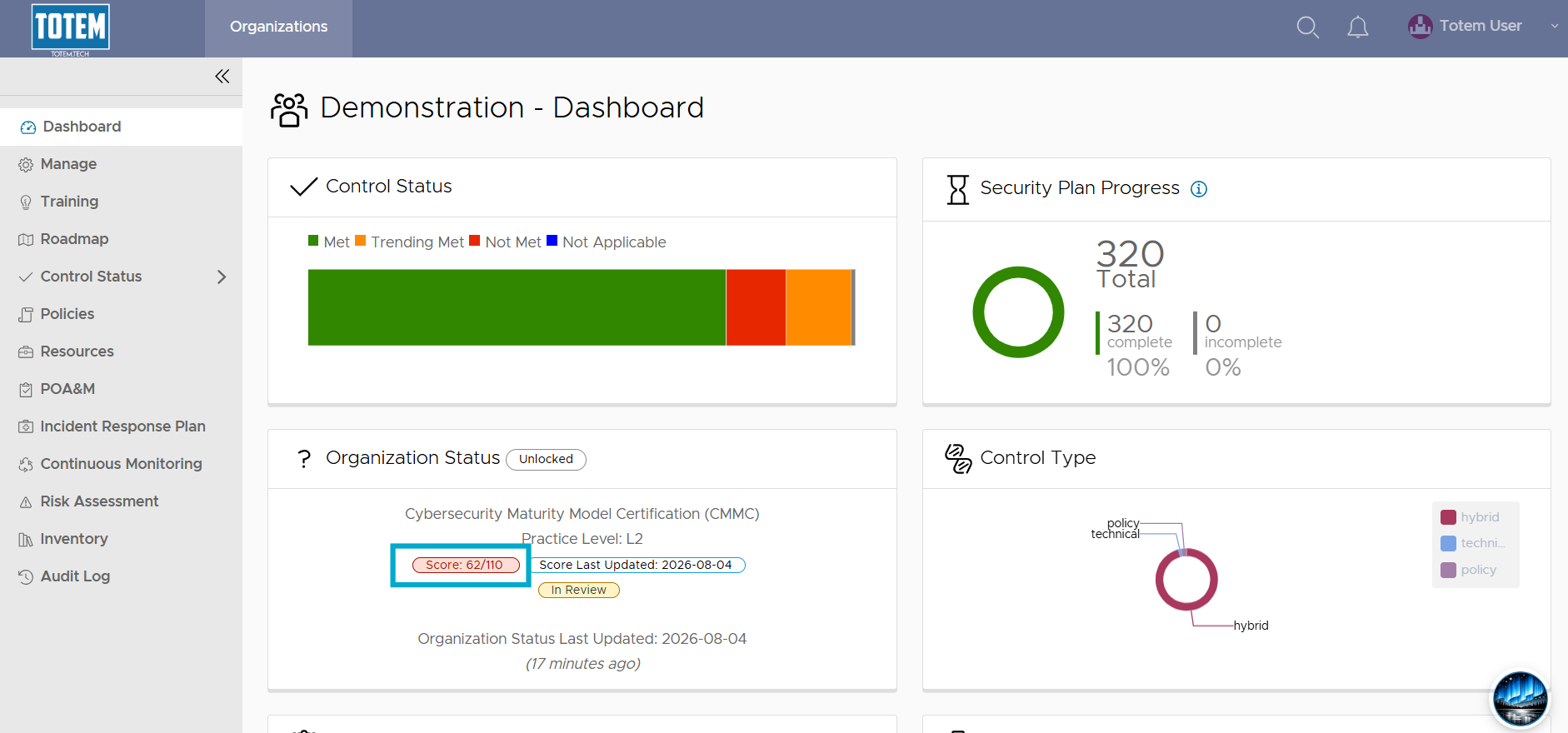Click the Score: 62/110 badge
This screenshot has width=1568, height=733.
tap(465, 565)
